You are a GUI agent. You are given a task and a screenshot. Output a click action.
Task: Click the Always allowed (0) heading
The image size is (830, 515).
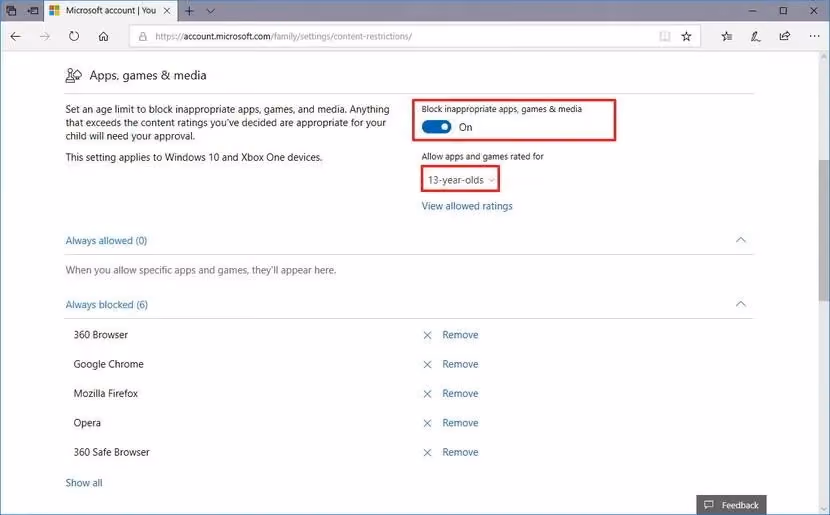[106, 241]
